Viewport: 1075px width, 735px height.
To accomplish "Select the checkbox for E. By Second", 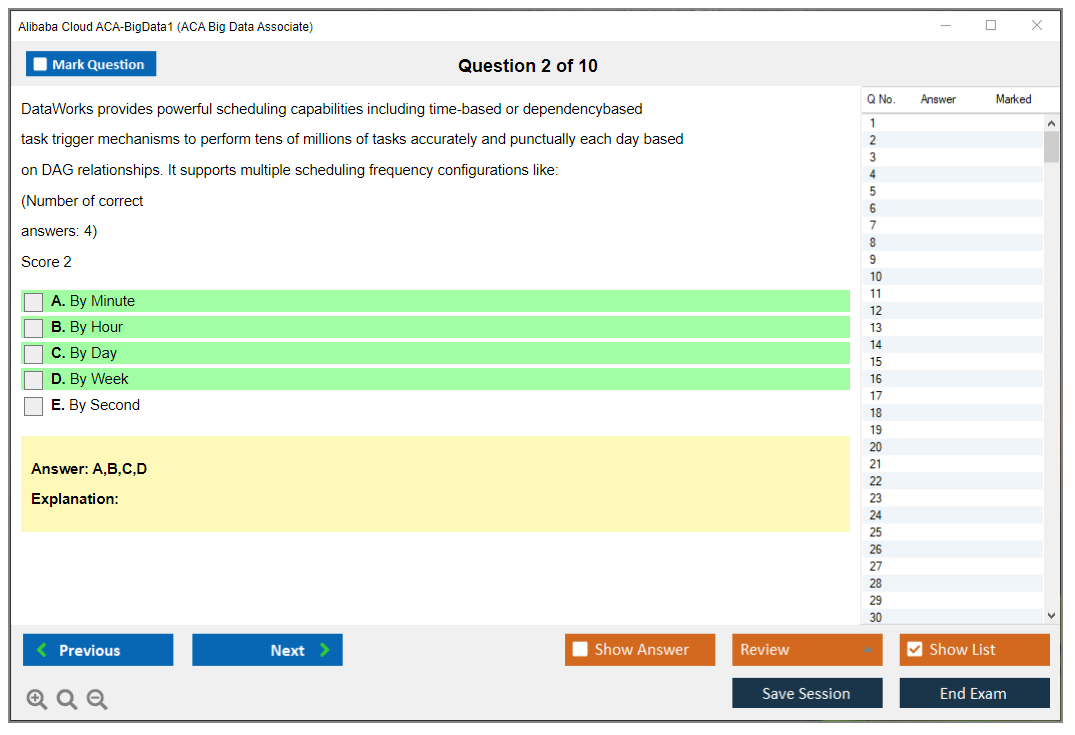I will [34, 406].
